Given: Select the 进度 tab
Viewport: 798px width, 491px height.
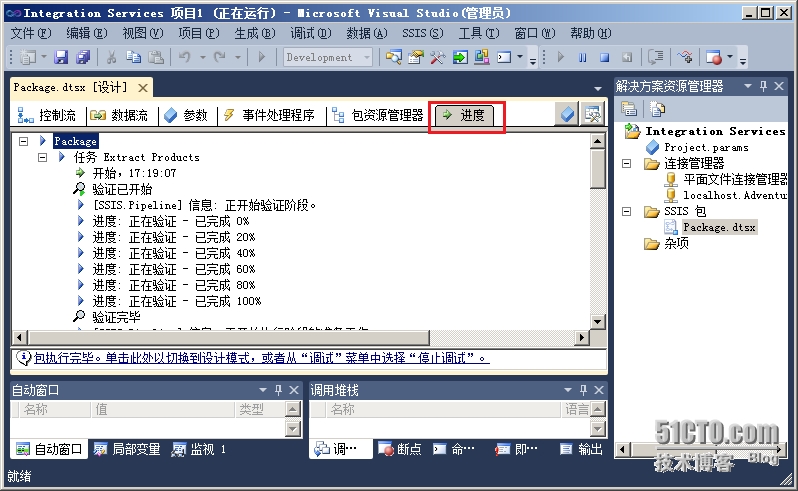Looking at the screenshot, I should [464, 115].
